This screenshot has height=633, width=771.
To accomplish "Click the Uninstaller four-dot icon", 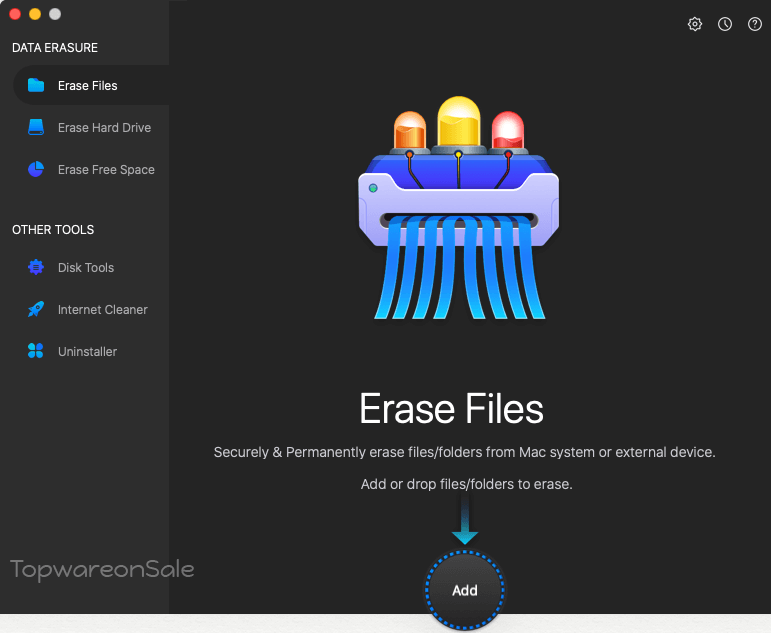I will point(36,351).
